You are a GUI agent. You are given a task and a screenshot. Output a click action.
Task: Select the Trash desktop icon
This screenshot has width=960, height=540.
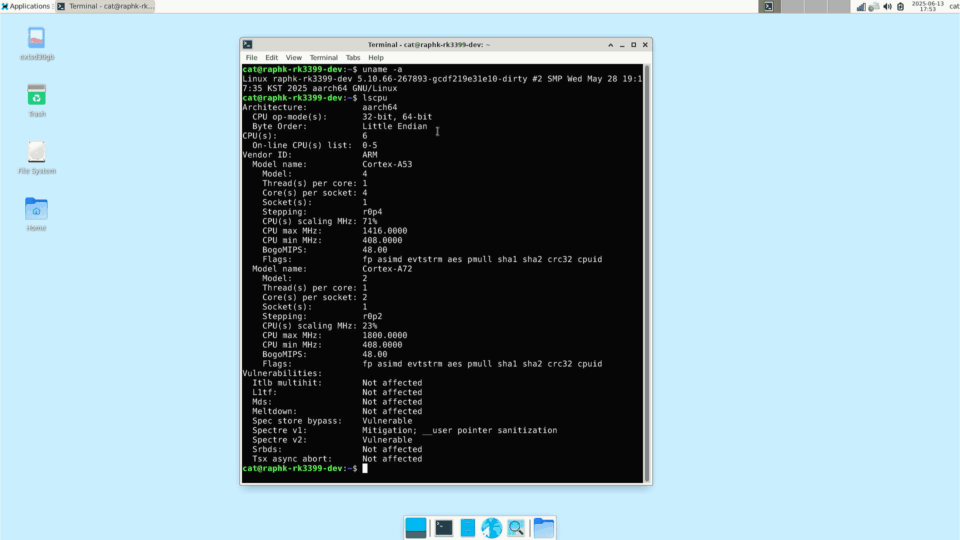coord(37,101)
